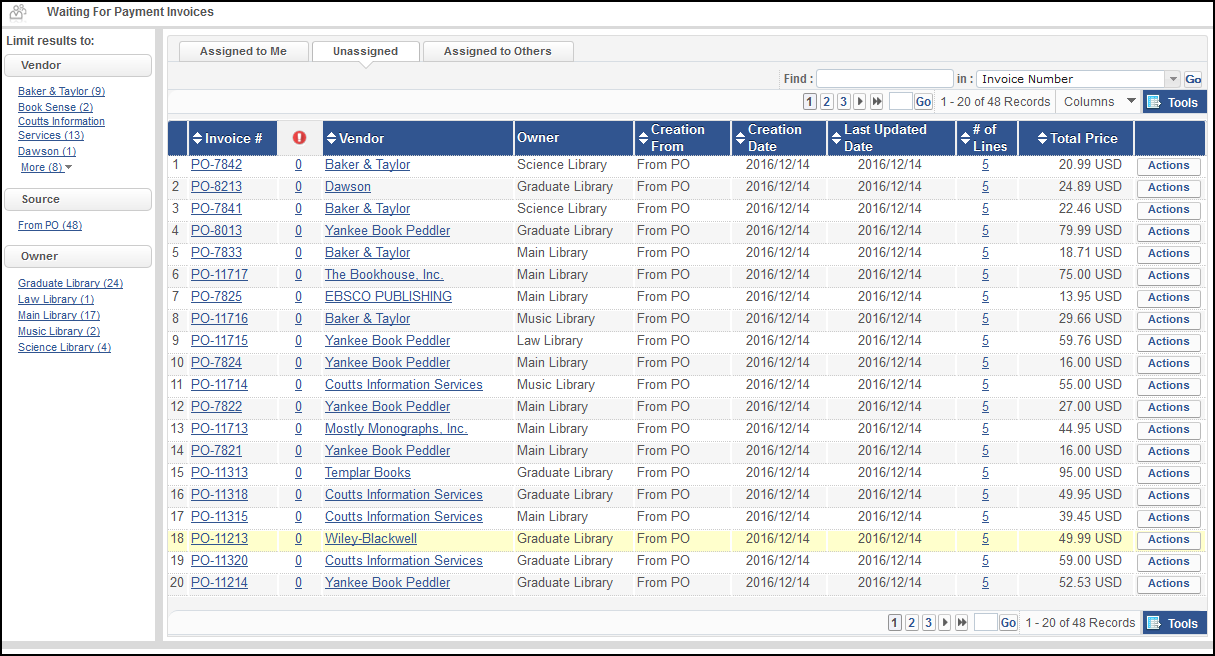Sort by Last Updated Date with sort arrows
This screenshot has width=1215, height=656.
836,138
